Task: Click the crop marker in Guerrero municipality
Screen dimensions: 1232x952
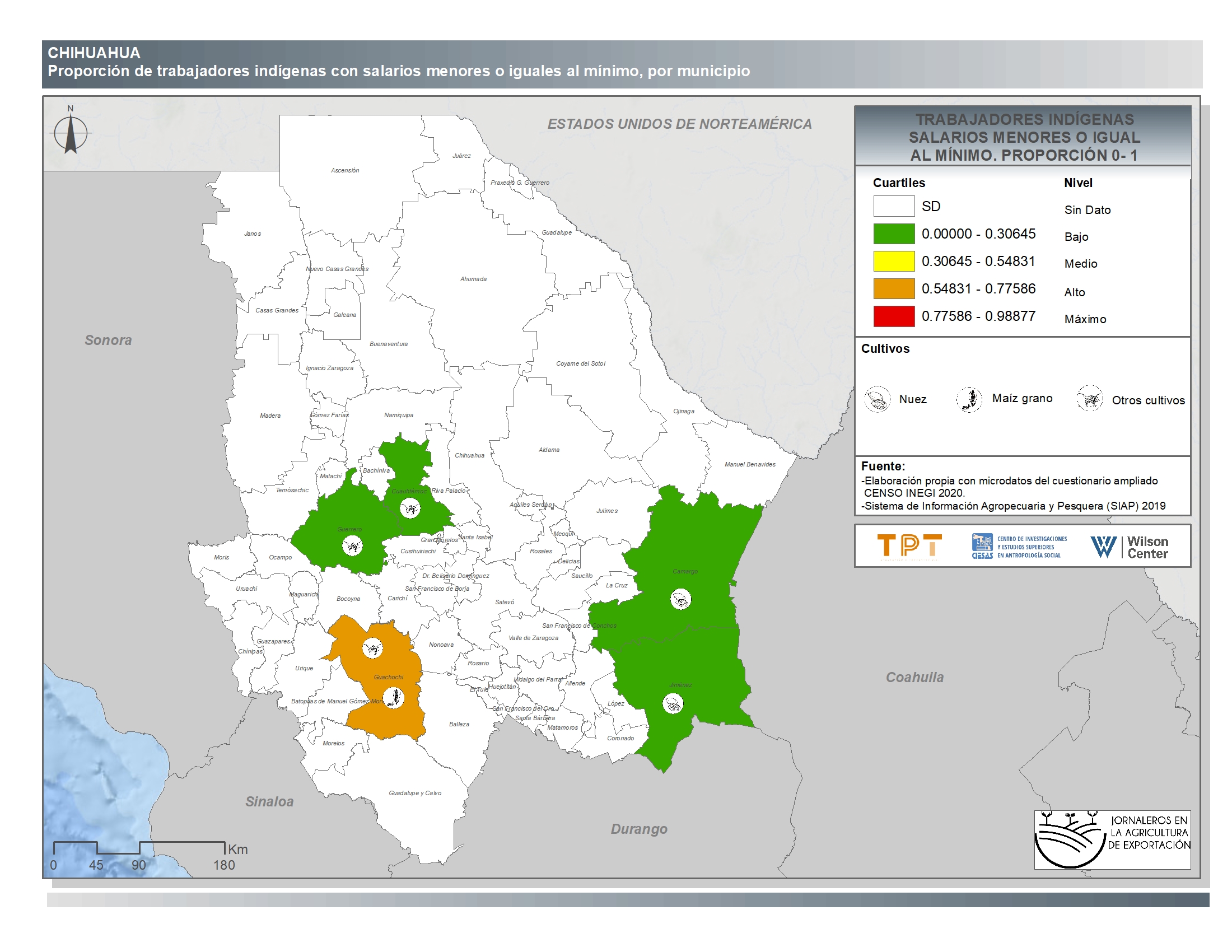Action: click(353, 545)
